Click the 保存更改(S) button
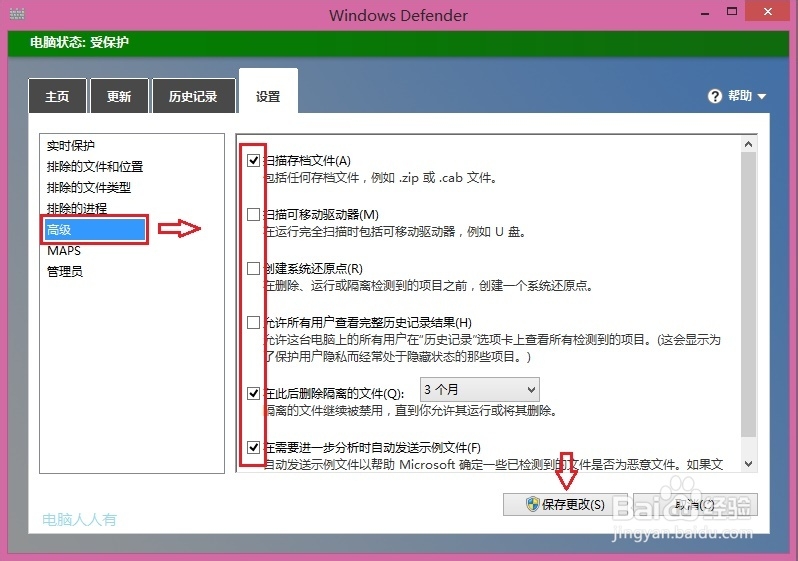 (x=565, y=504)
